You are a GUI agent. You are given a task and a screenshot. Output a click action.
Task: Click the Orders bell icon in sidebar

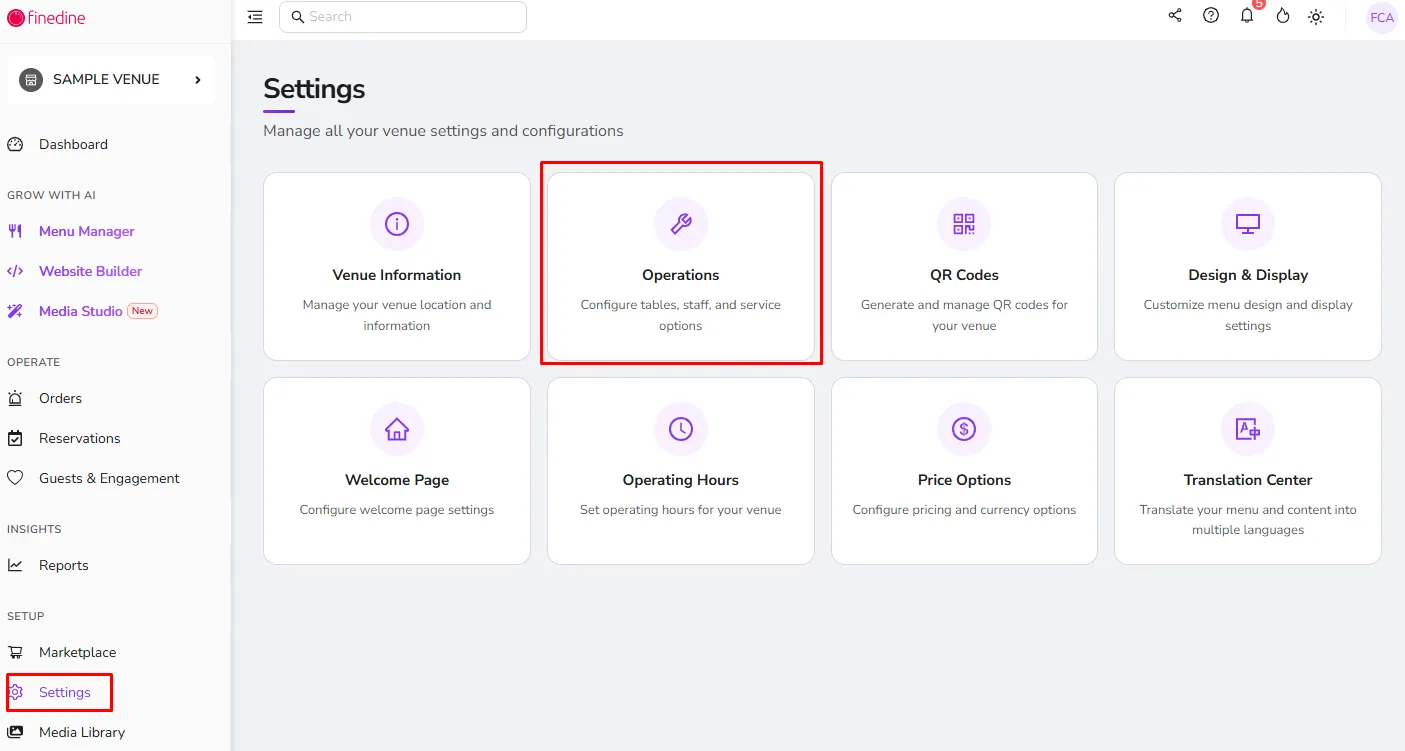pyautogui.click(x=15, y=398)
